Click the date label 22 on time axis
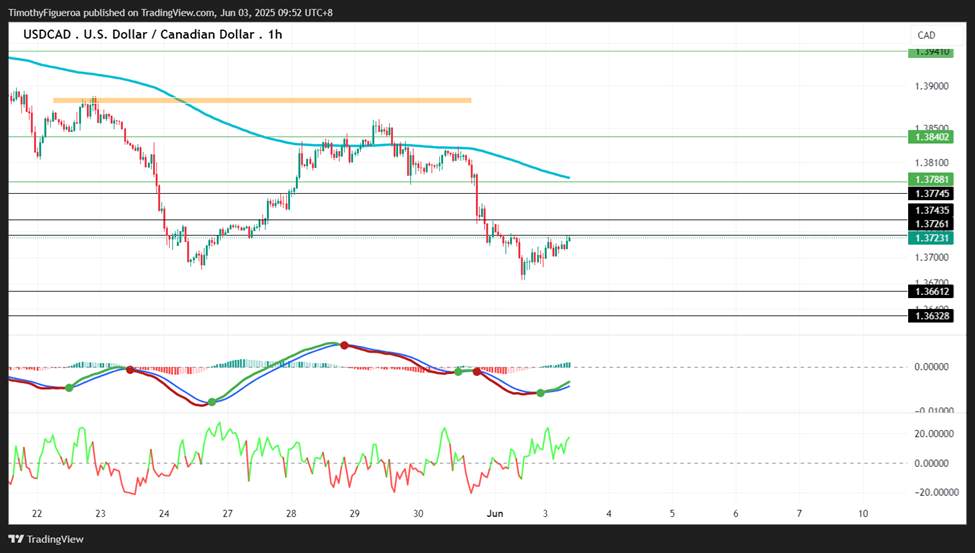 tap(37, 514)
